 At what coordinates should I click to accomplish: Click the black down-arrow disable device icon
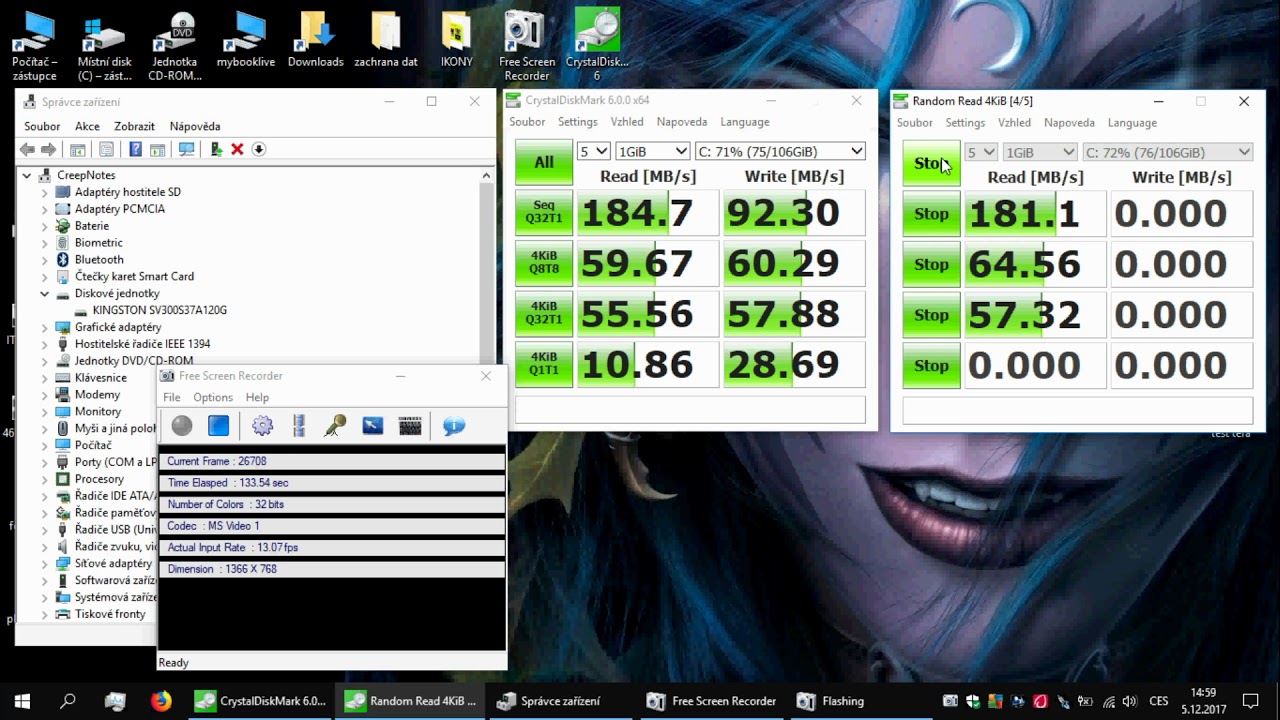tap(258, 149)
